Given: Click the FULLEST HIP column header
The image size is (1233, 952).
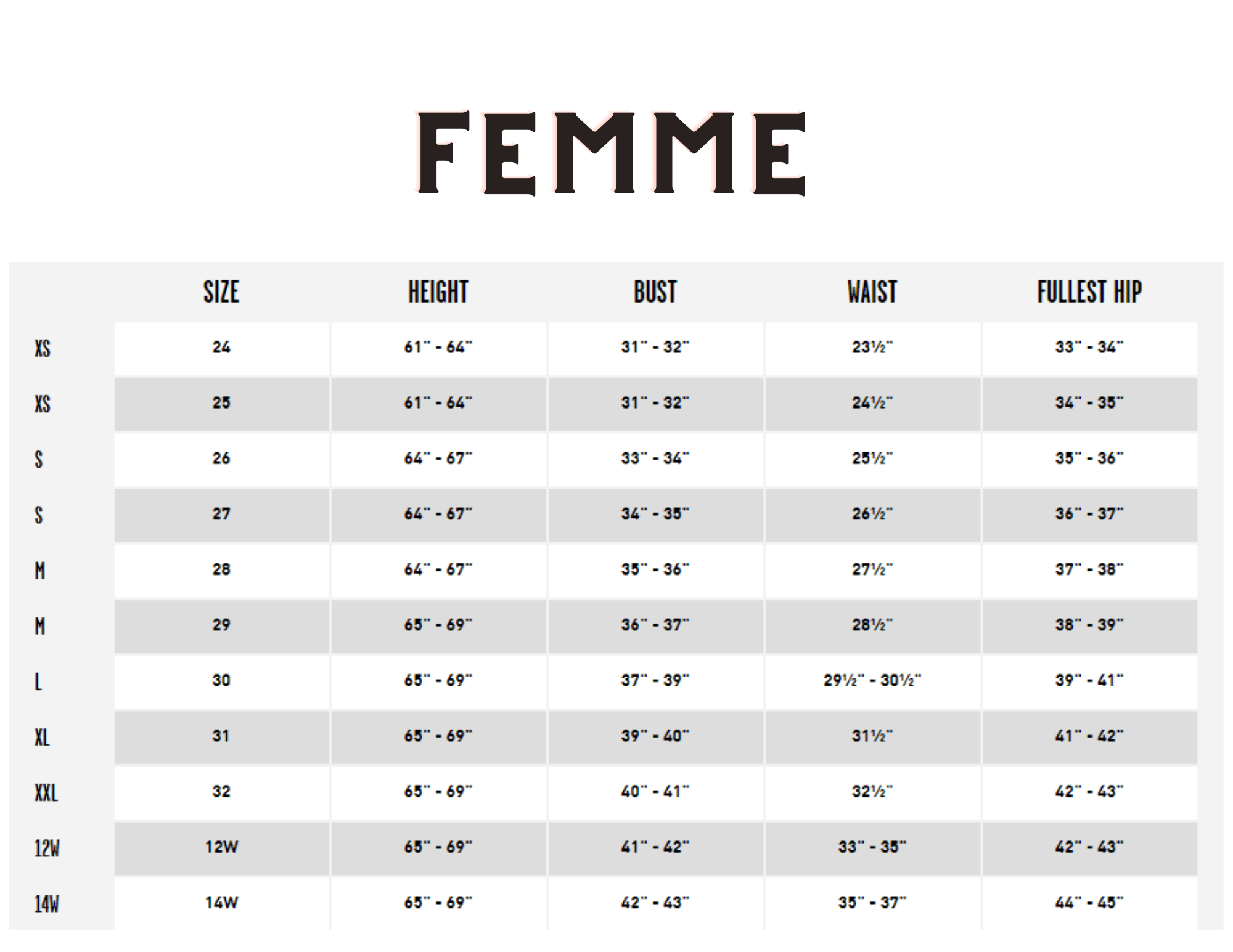Looking at the screenshot, I should coord(1089,292).
